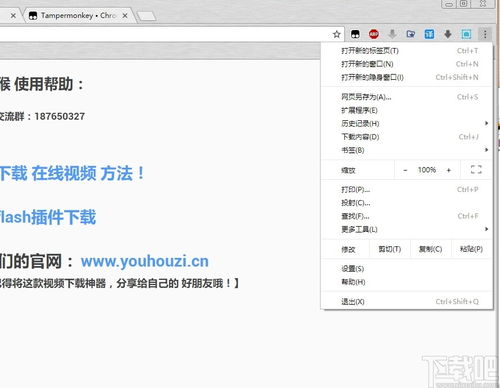Viewport: 500px width, 388px height.
Task: Close the Tampermonkey tab
Action: tap(125, 15)
